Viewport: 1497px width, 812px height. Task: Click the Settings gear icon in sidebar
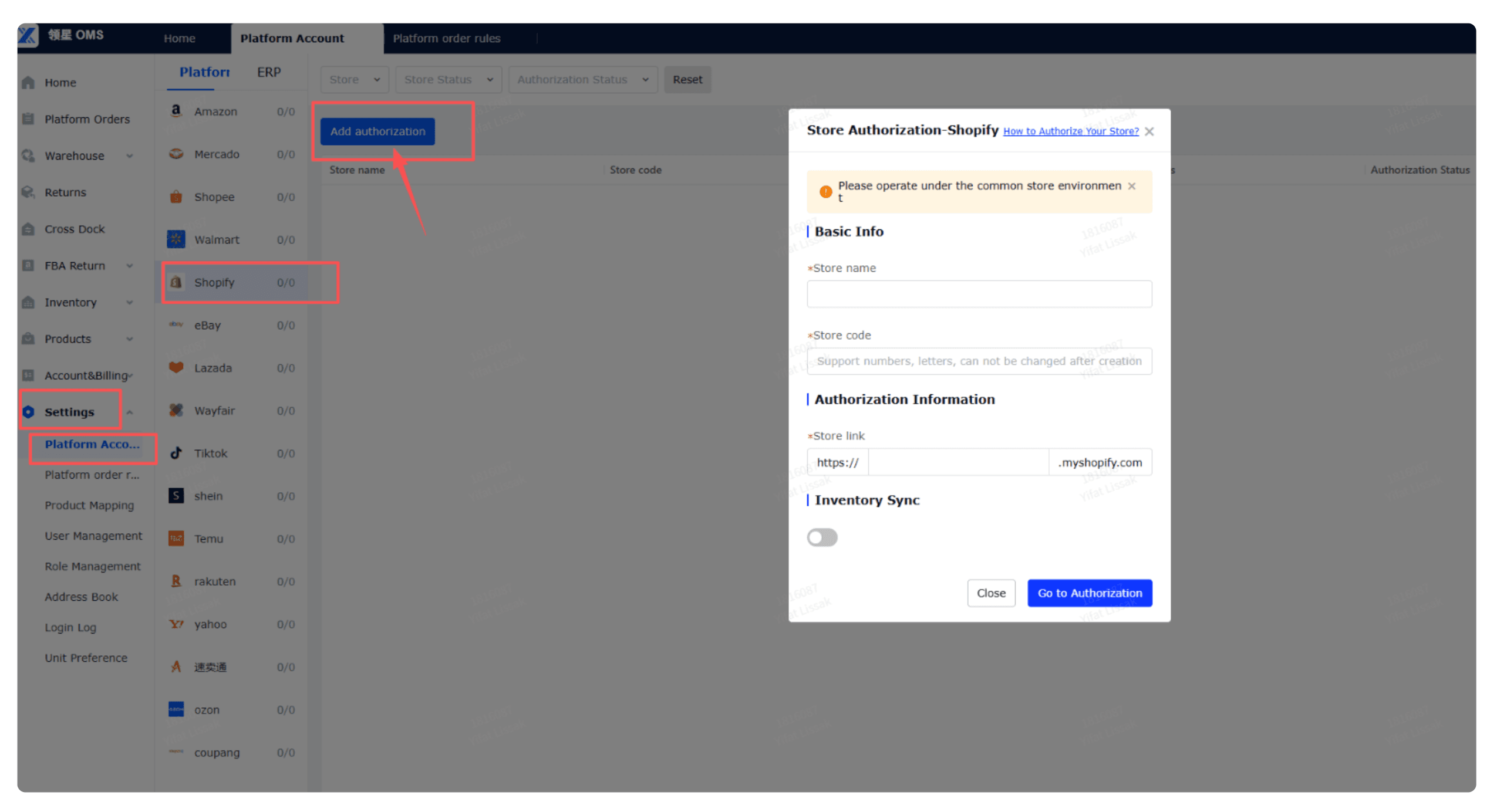[x=28, y=411]
